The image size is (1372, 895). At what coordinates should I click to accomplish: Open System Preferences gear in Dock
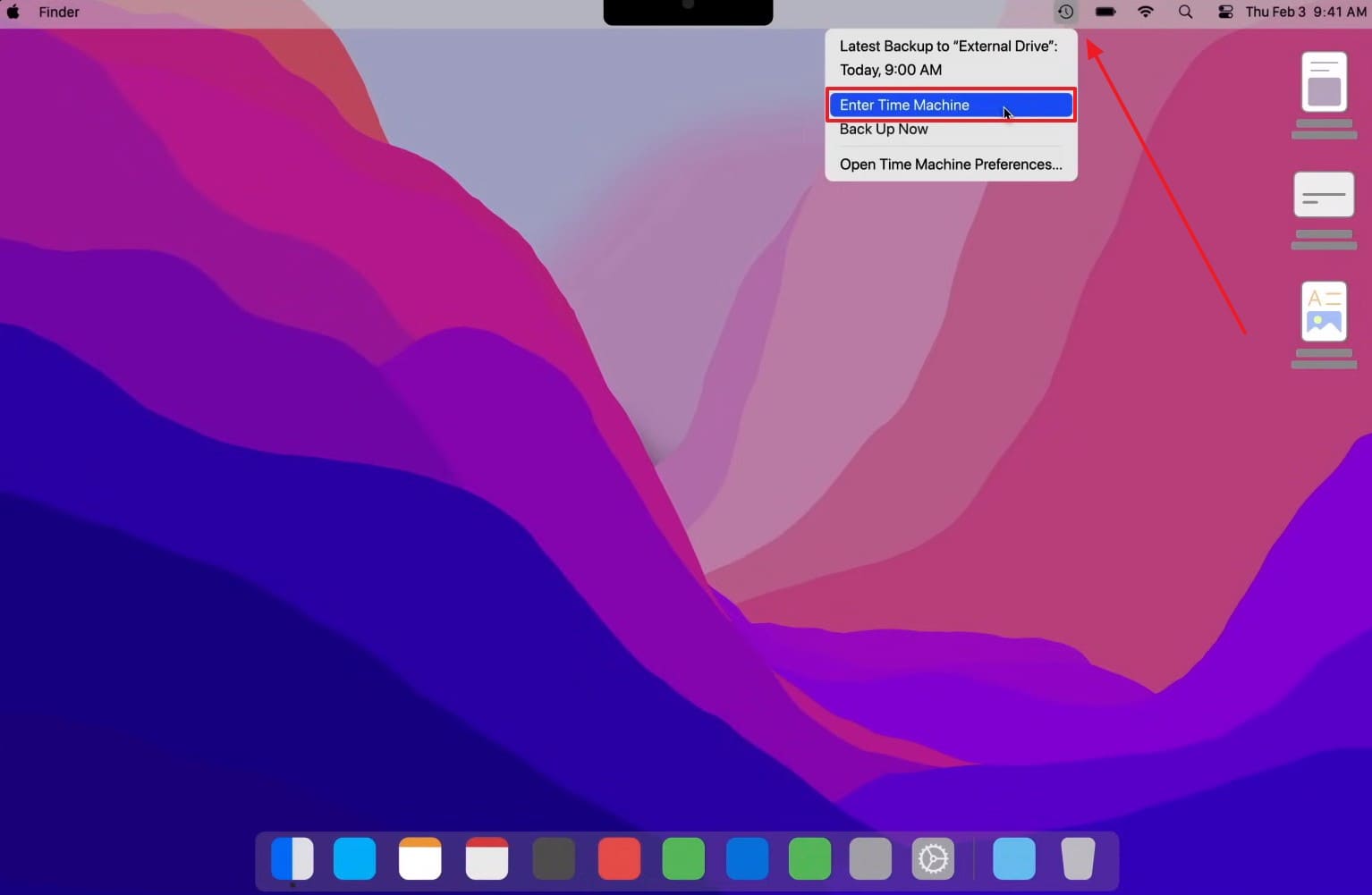coord(933,859)
